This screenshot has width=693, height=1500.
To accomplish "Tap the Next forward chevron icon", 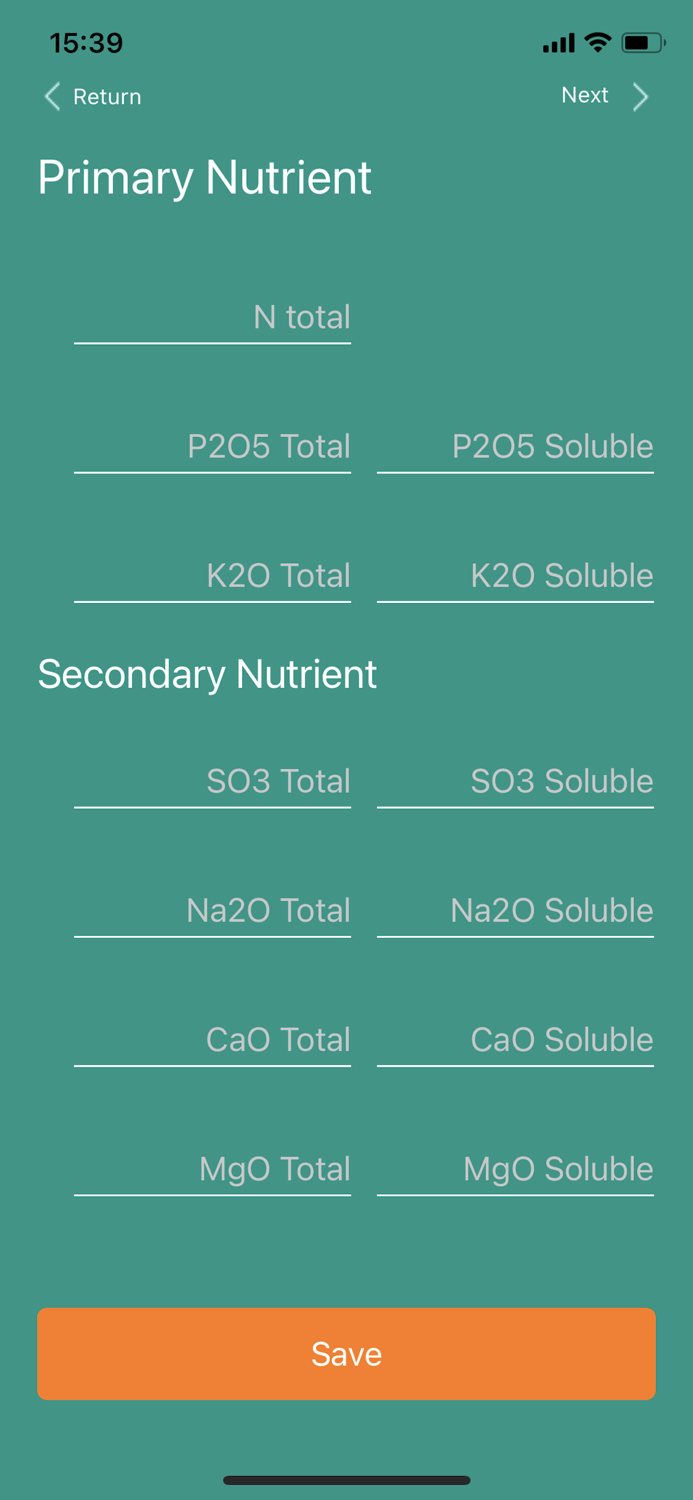I will 640,96.
